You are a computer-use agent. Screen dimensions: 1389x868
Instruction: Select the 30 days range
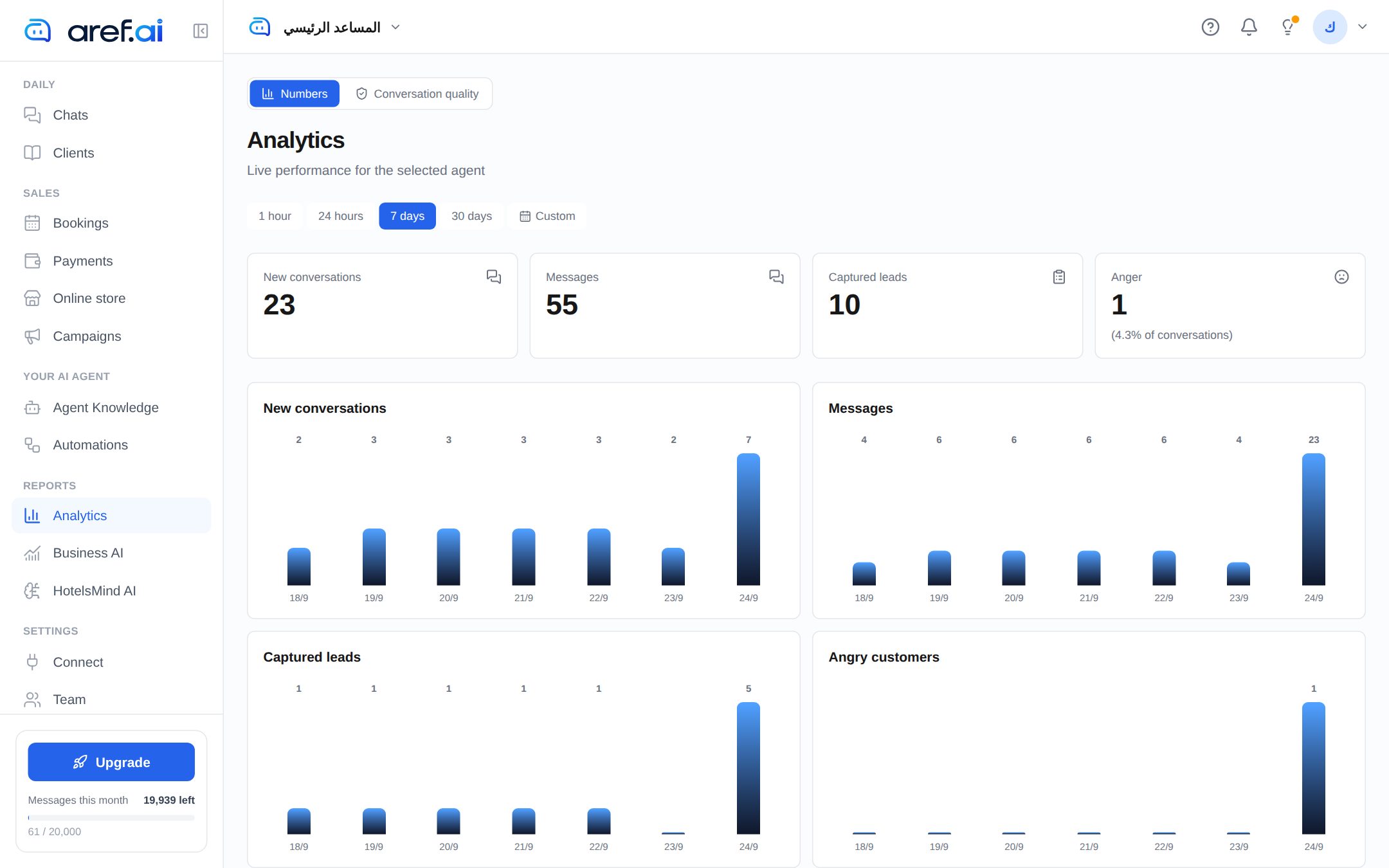point(471,216)
